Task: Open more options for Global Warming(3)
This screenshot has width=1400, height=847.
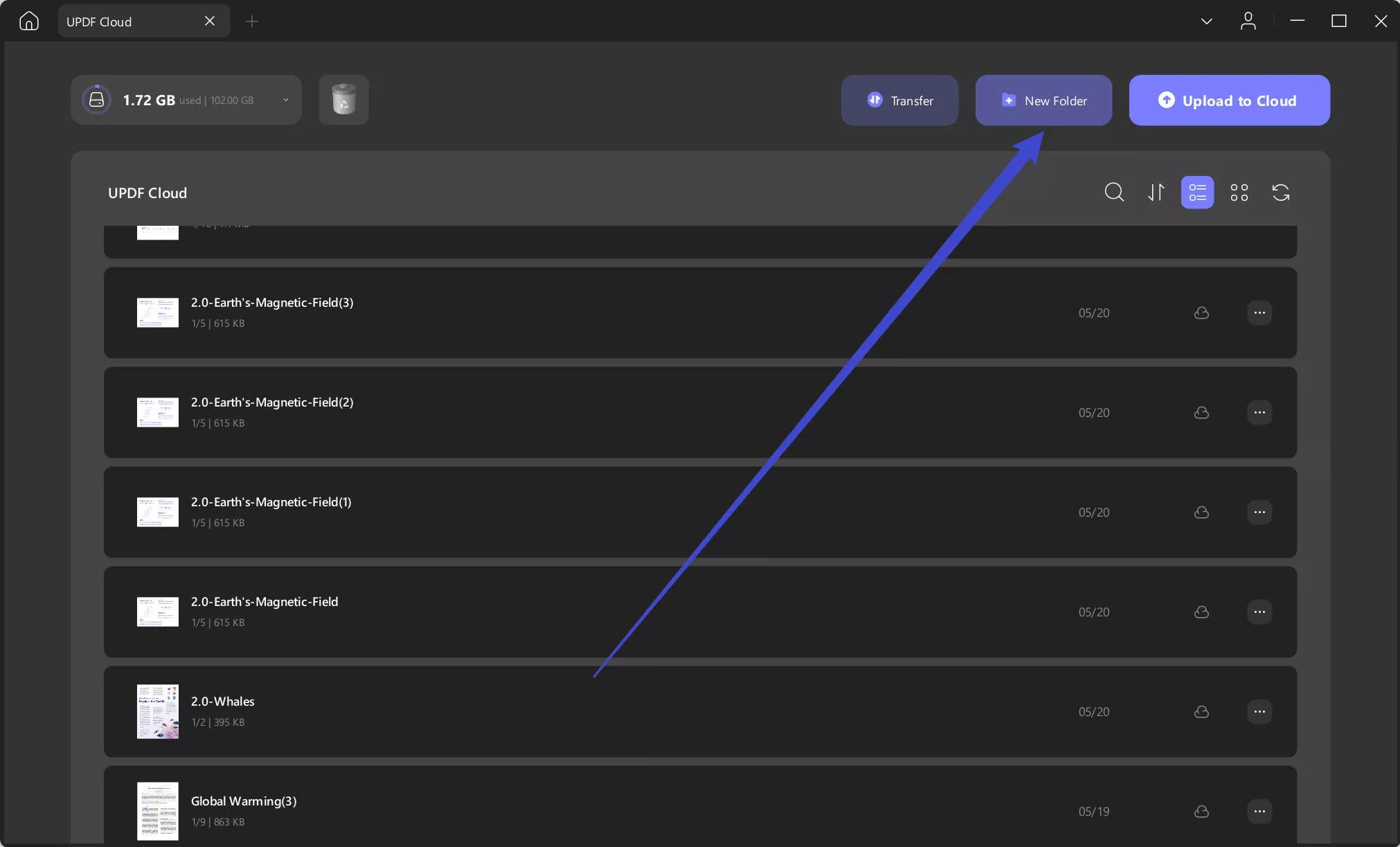Action: point(1259,812)
